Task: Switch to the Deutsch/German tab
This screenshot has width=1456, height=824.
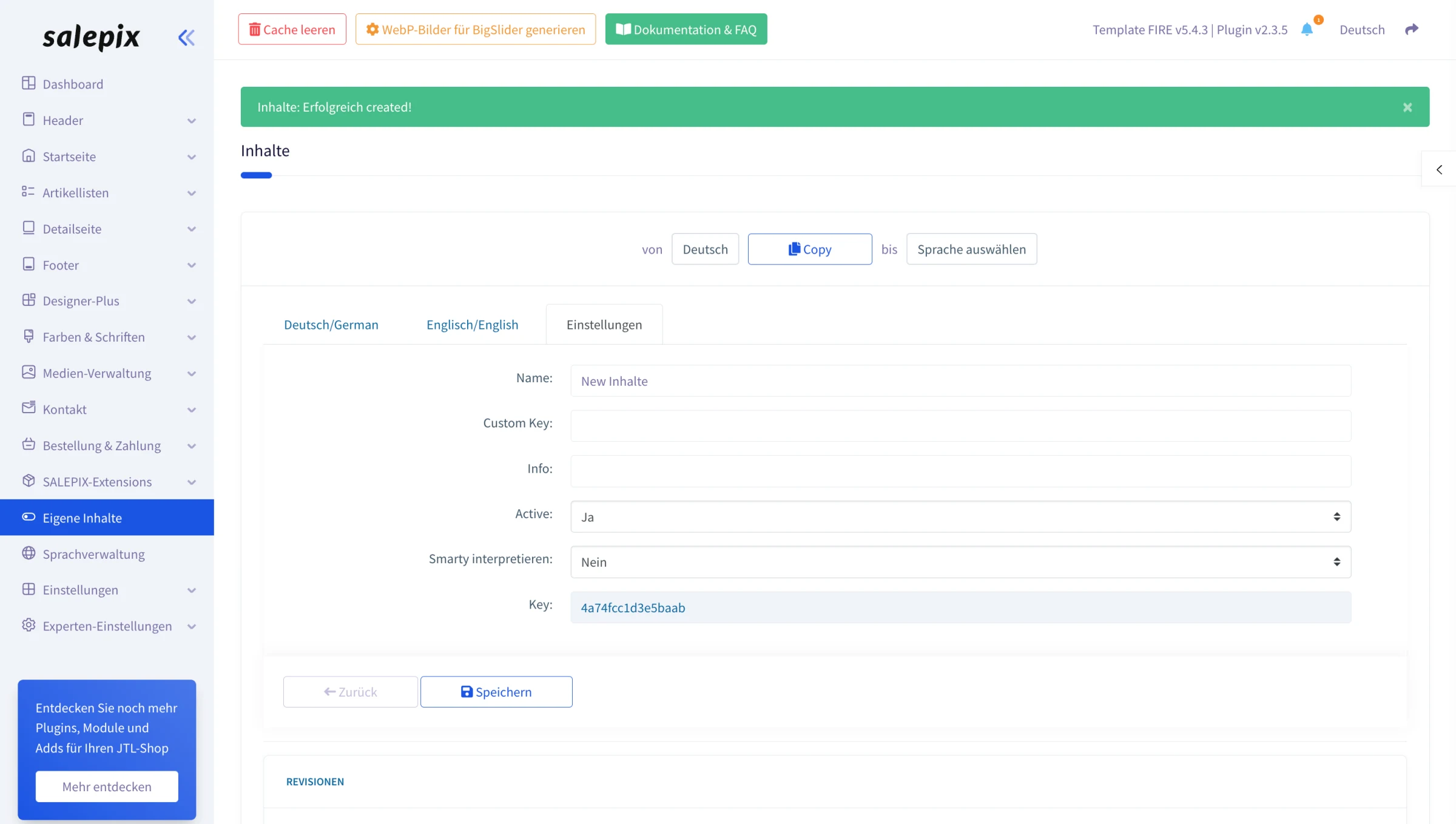Action: 331,325
